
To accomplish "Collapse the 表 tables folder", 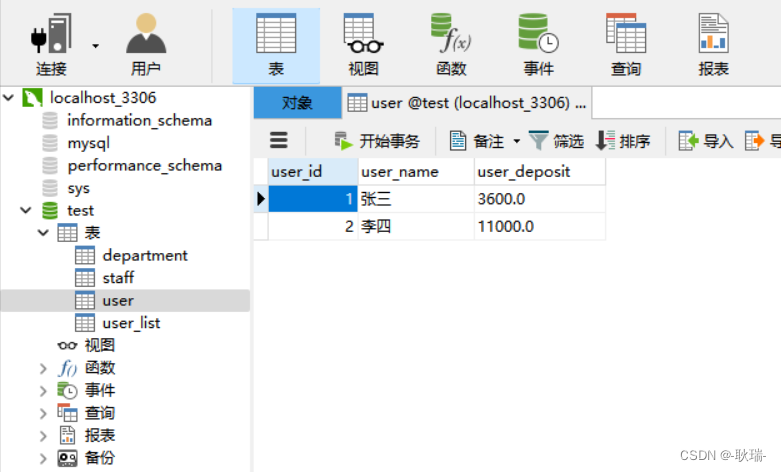I will (x=43, y=233).
